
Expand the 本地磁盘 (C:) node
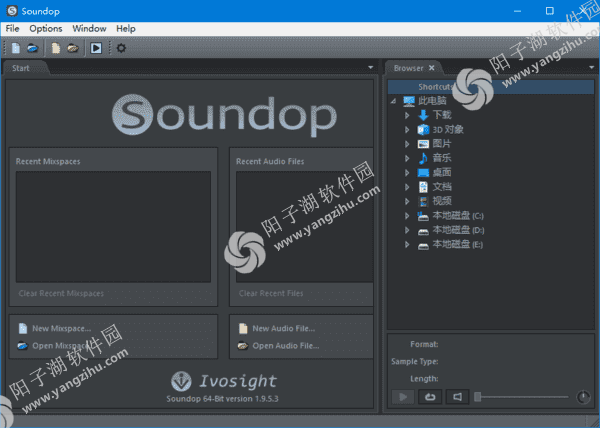point(407,216)
